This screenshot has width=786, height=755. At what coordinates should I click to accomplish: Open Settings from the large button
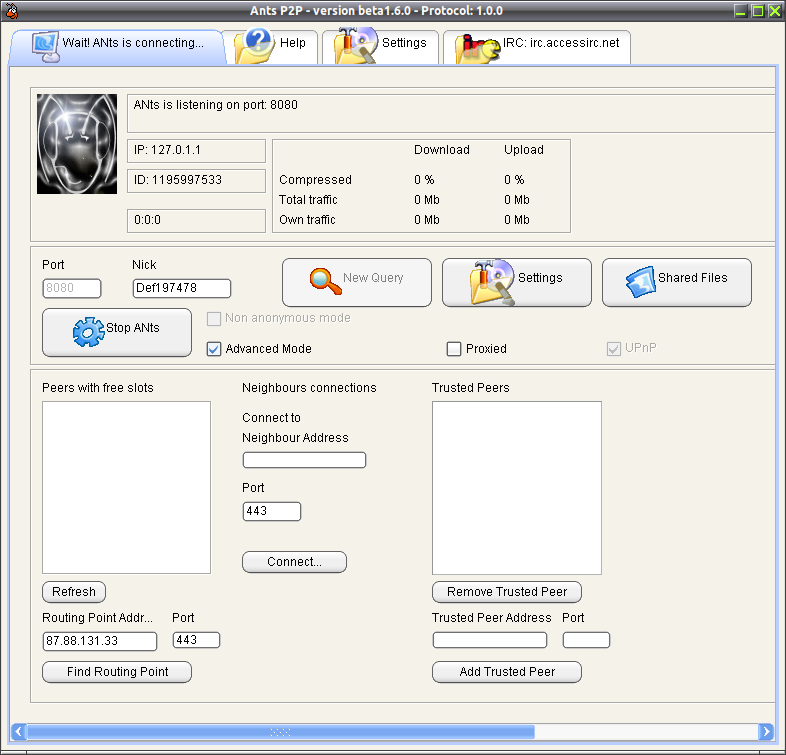[x=517, y=282]
